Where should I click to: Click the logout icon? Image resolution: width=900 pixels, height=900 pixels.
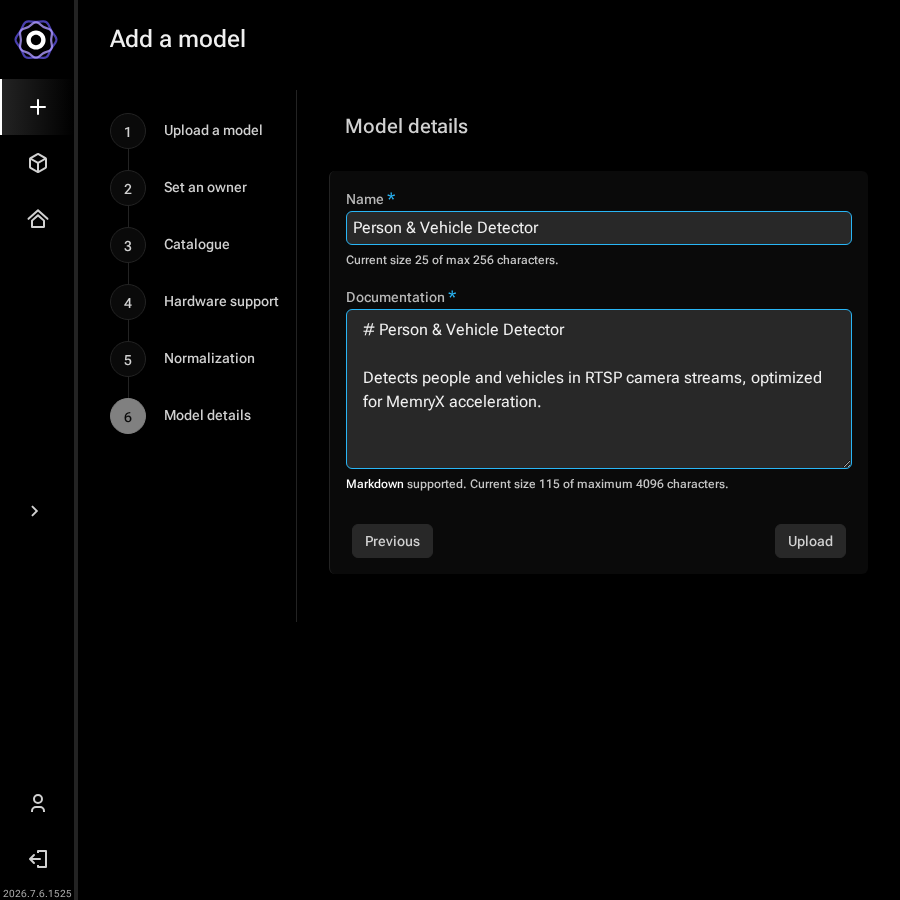38,859
